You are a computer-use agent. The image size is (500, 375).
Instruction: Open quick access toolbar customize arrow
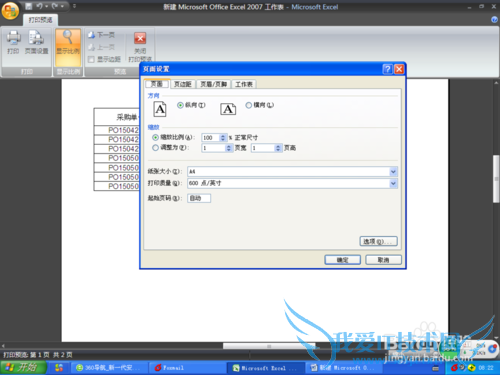pyautogui.click(x=74, y=6)
